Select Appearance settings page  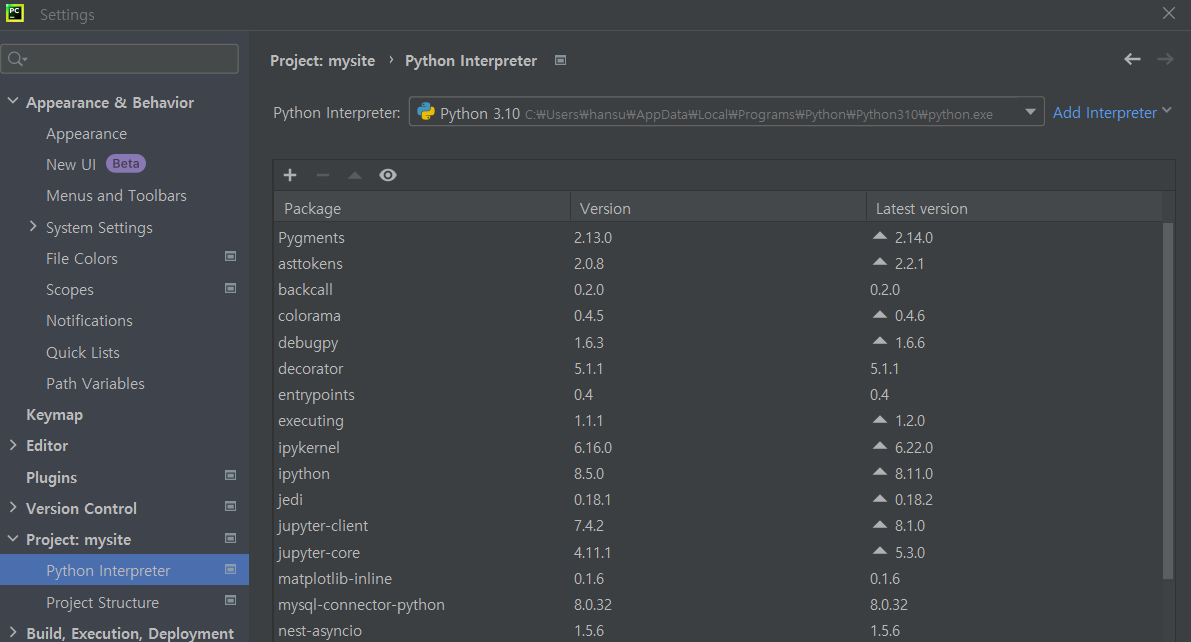point(87,134)
